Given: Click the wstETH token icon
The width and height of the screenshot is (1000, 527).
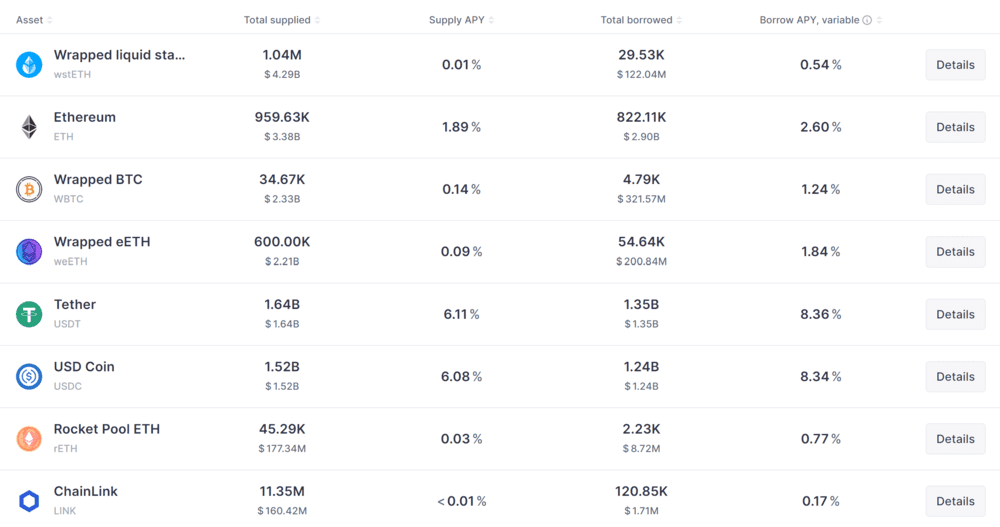Looking at the screenshot, I should [x=29, y=65].
